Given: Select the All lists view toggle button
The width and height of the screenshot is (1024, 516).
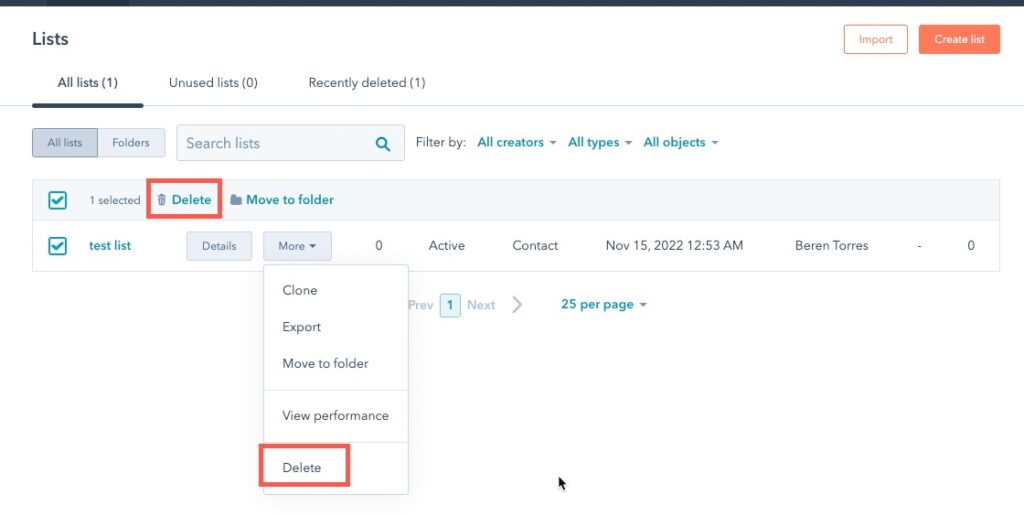Looking at the screenshot, I should click(x=65, y=142).
